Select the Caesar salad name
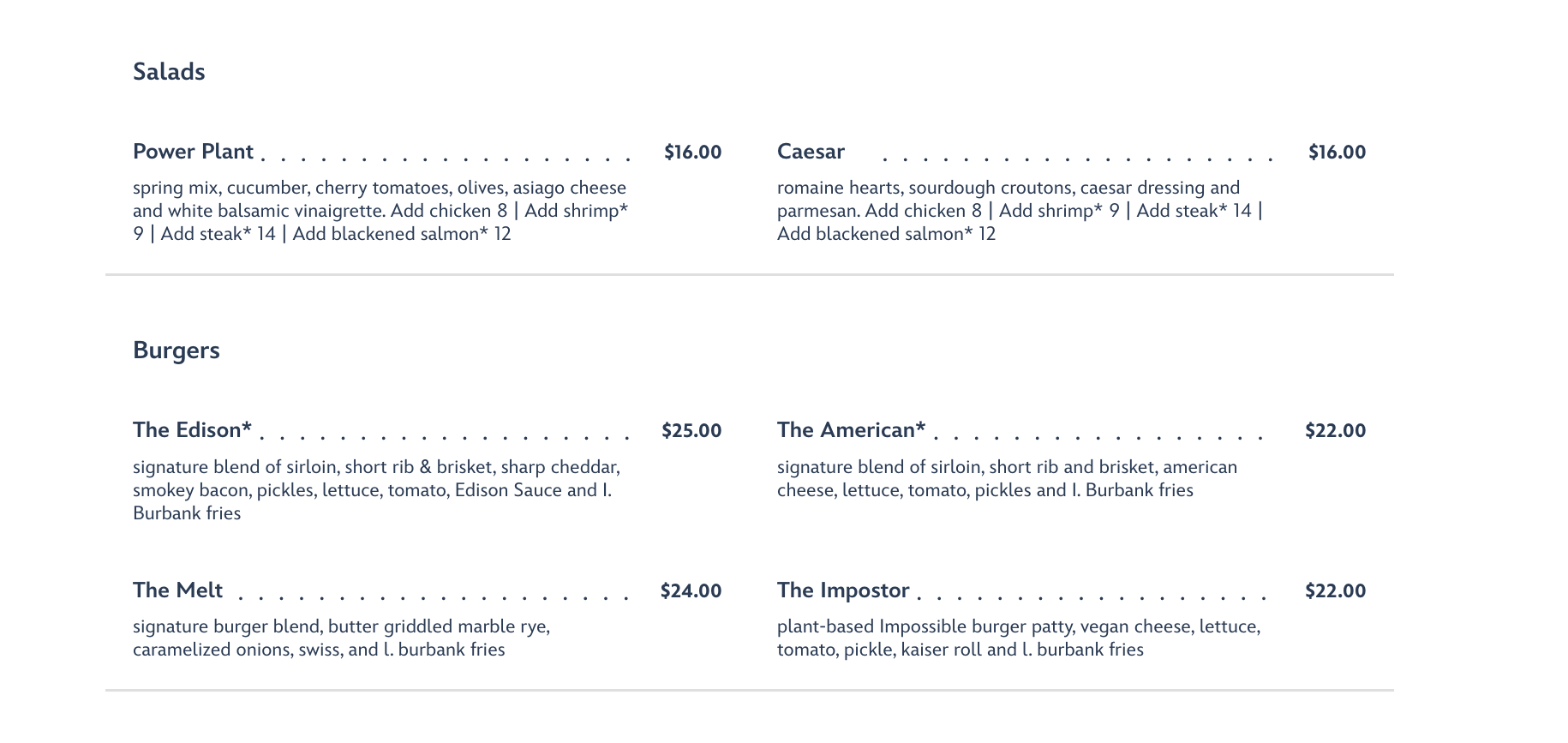 (x=811, y=152)
